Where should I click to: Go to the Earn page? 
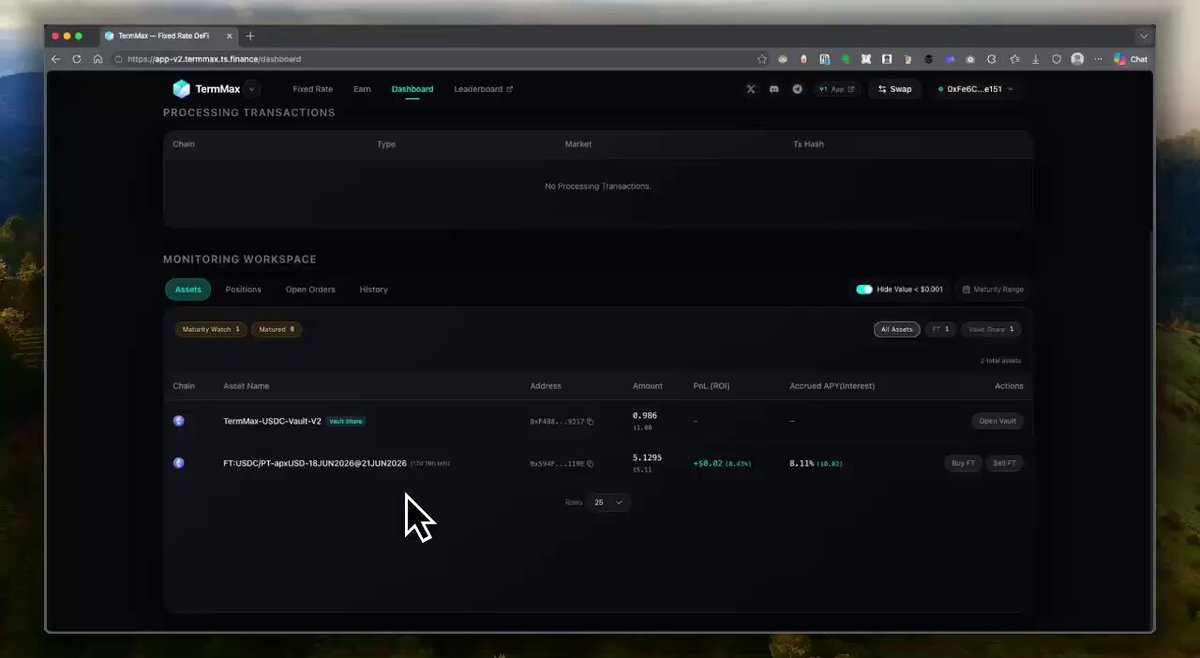(362, 89)
